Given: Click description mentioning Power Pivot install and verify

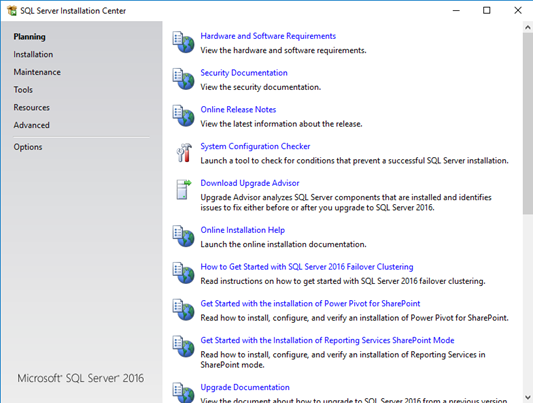Looking at the screenshot, I should click(x=354, y=318).
